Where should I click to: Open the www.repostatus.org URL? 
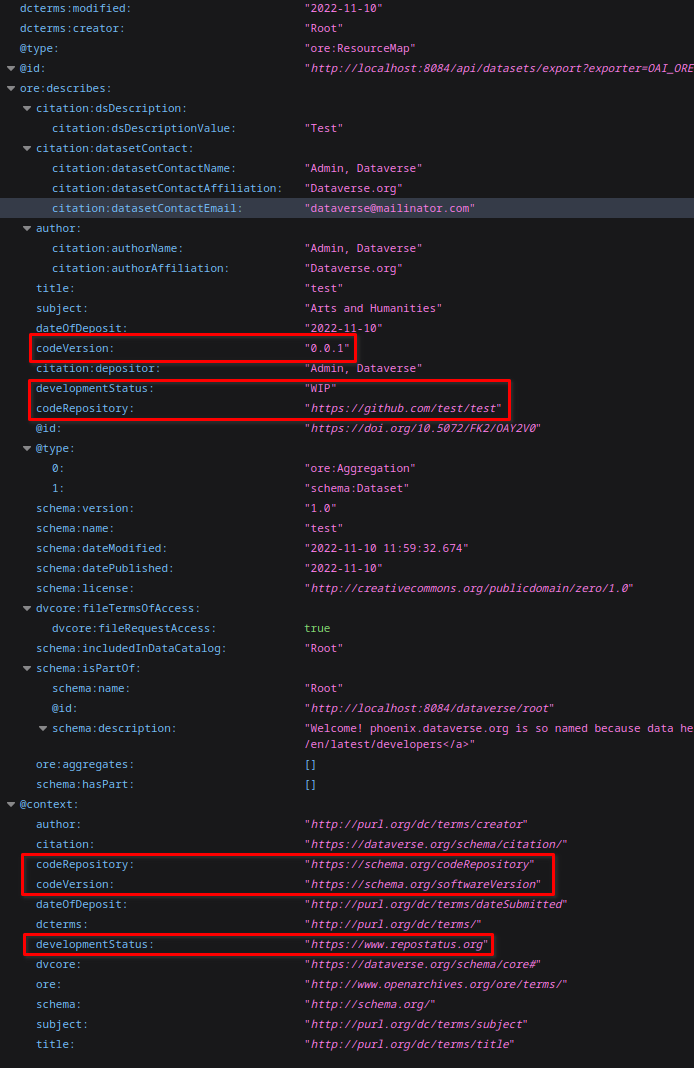tap(396, 944)
